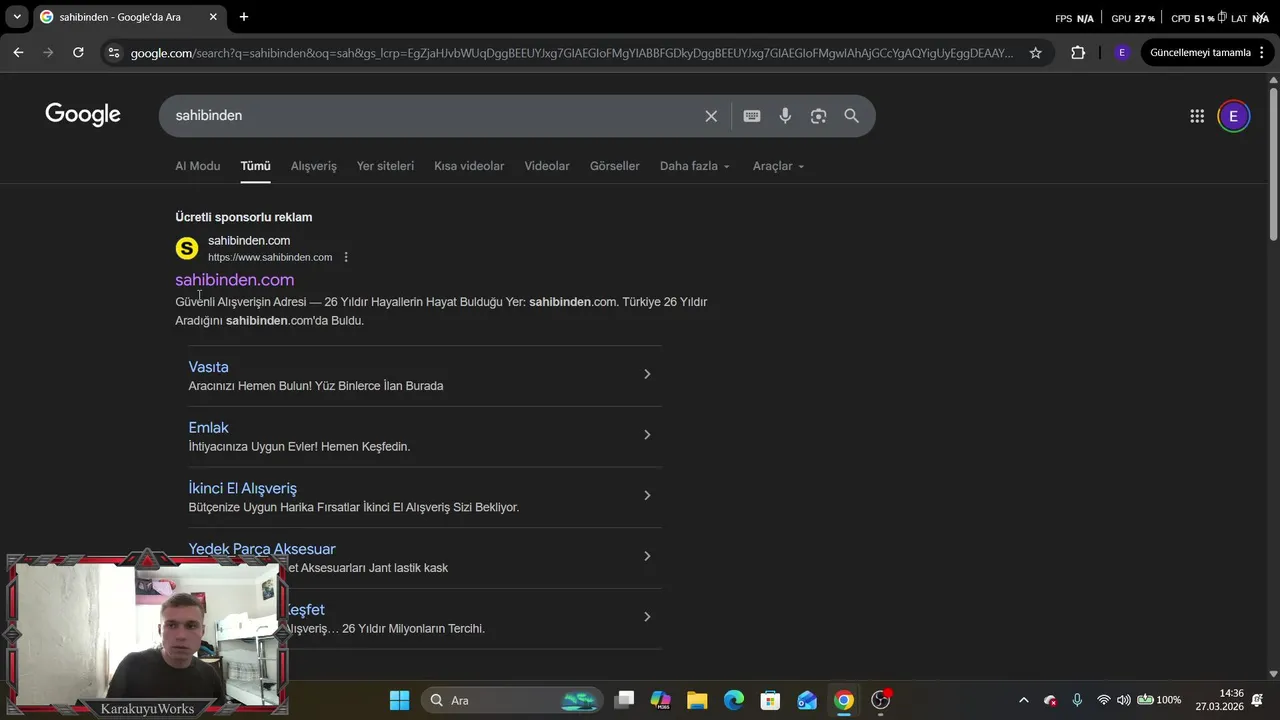Open File Explorer from the taskbar
1280x720 pixels.
click(x=697, y=700)
